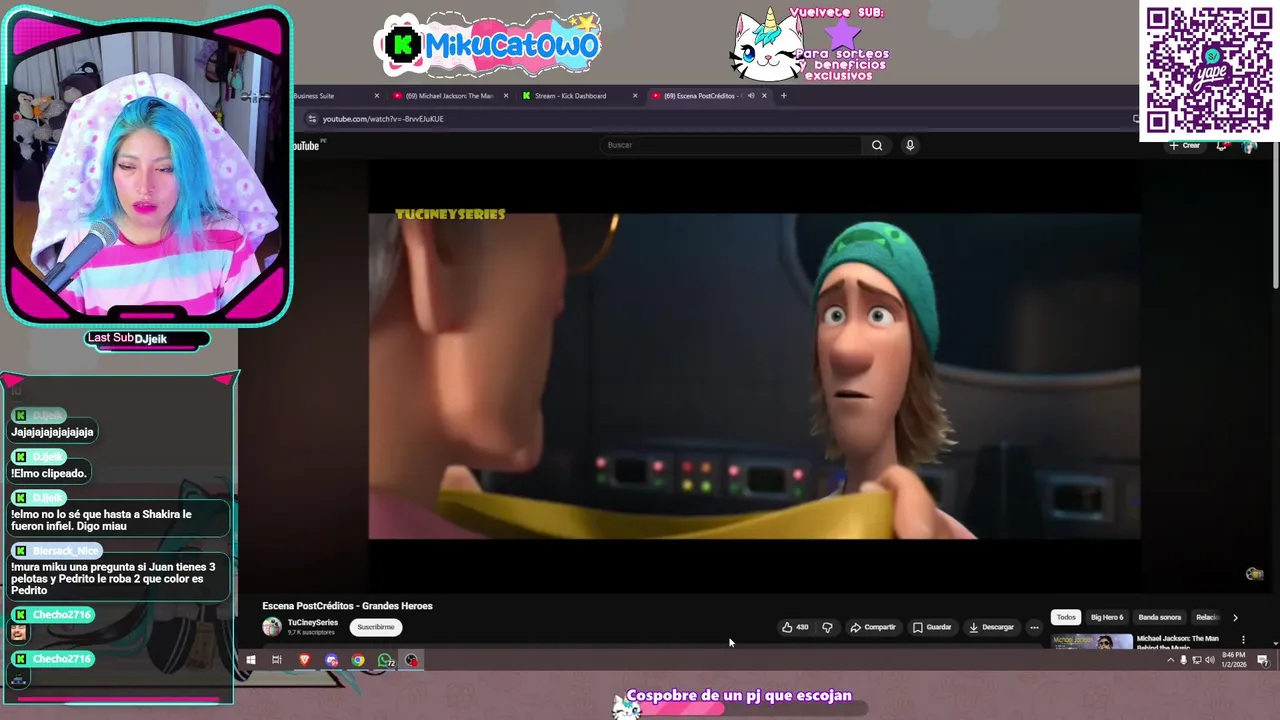
Task: Switch to the Michael Jackson: The Man tab
Action: point(449,96)
